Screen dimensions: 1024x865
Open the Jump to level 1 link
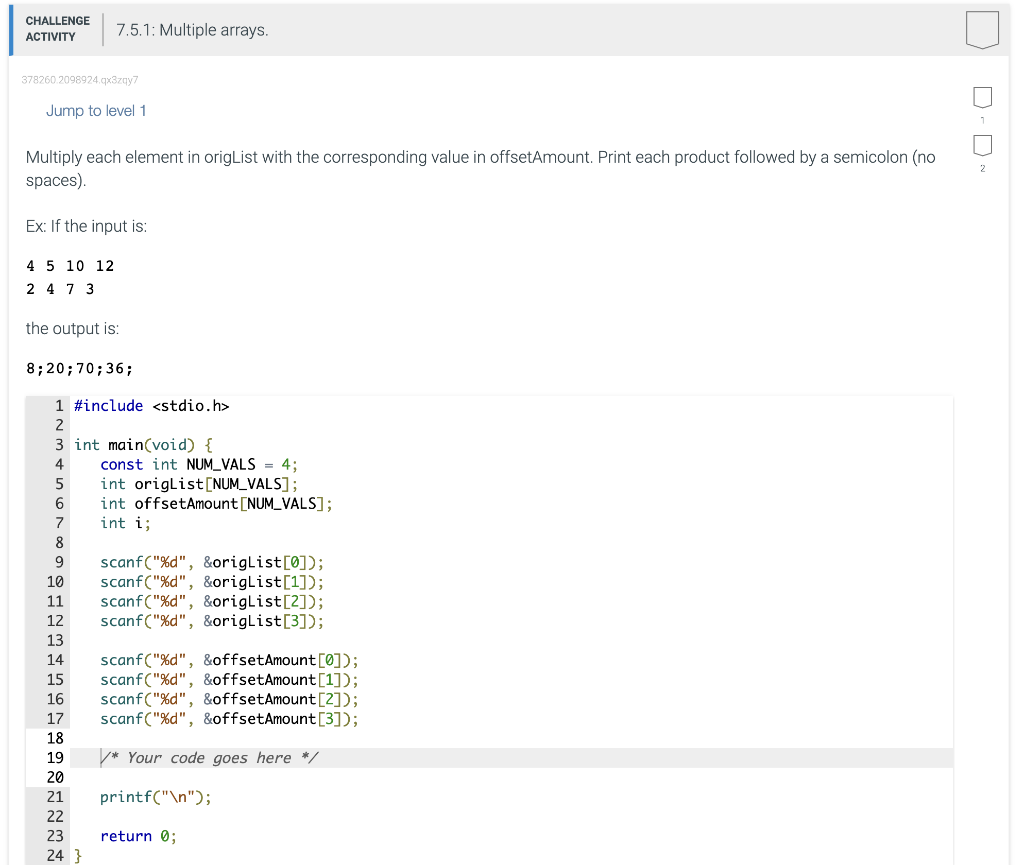pos(96,110)
